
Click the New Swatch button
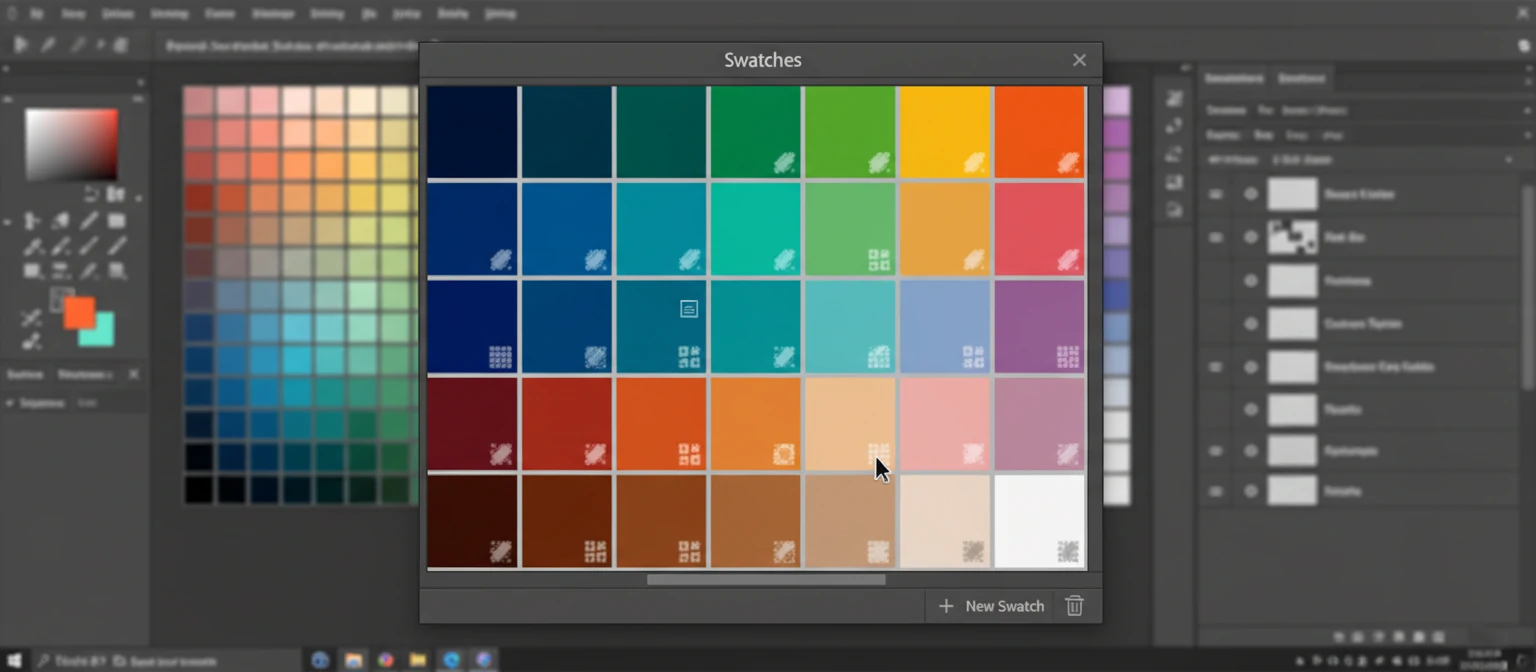coord(990,606)
